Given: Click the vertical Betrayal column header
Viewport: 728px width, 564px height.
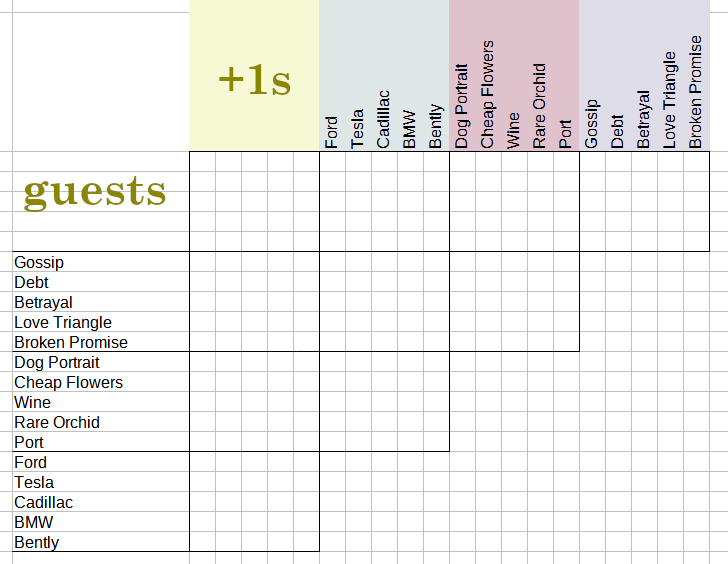Looking at the screenshot, I should pyautogui.click(x=644, y=120).
